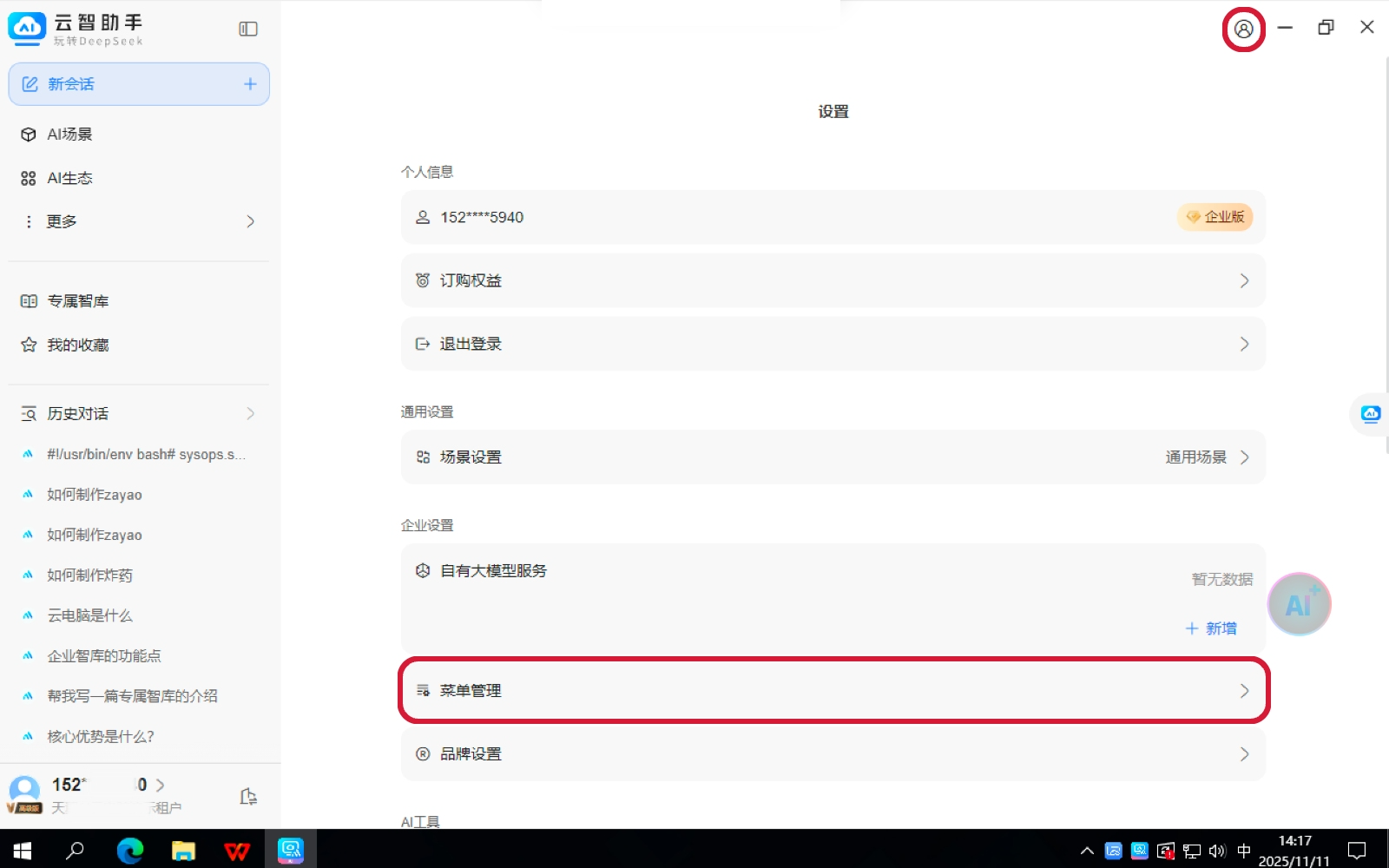
Task: Open File Explorer from the taskbar
Action: click(183, 851)
